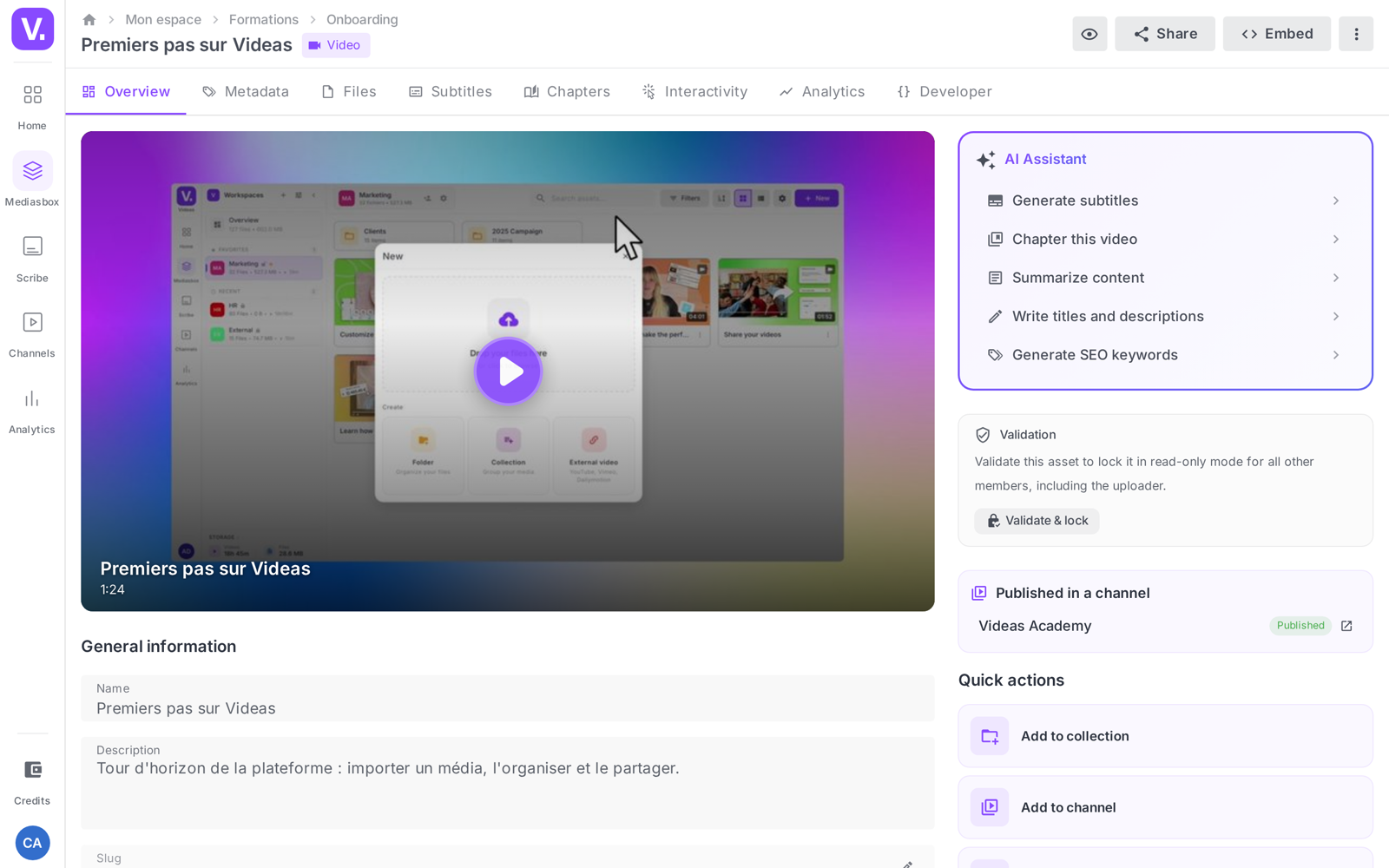Click the General information heading

point(159,647)
